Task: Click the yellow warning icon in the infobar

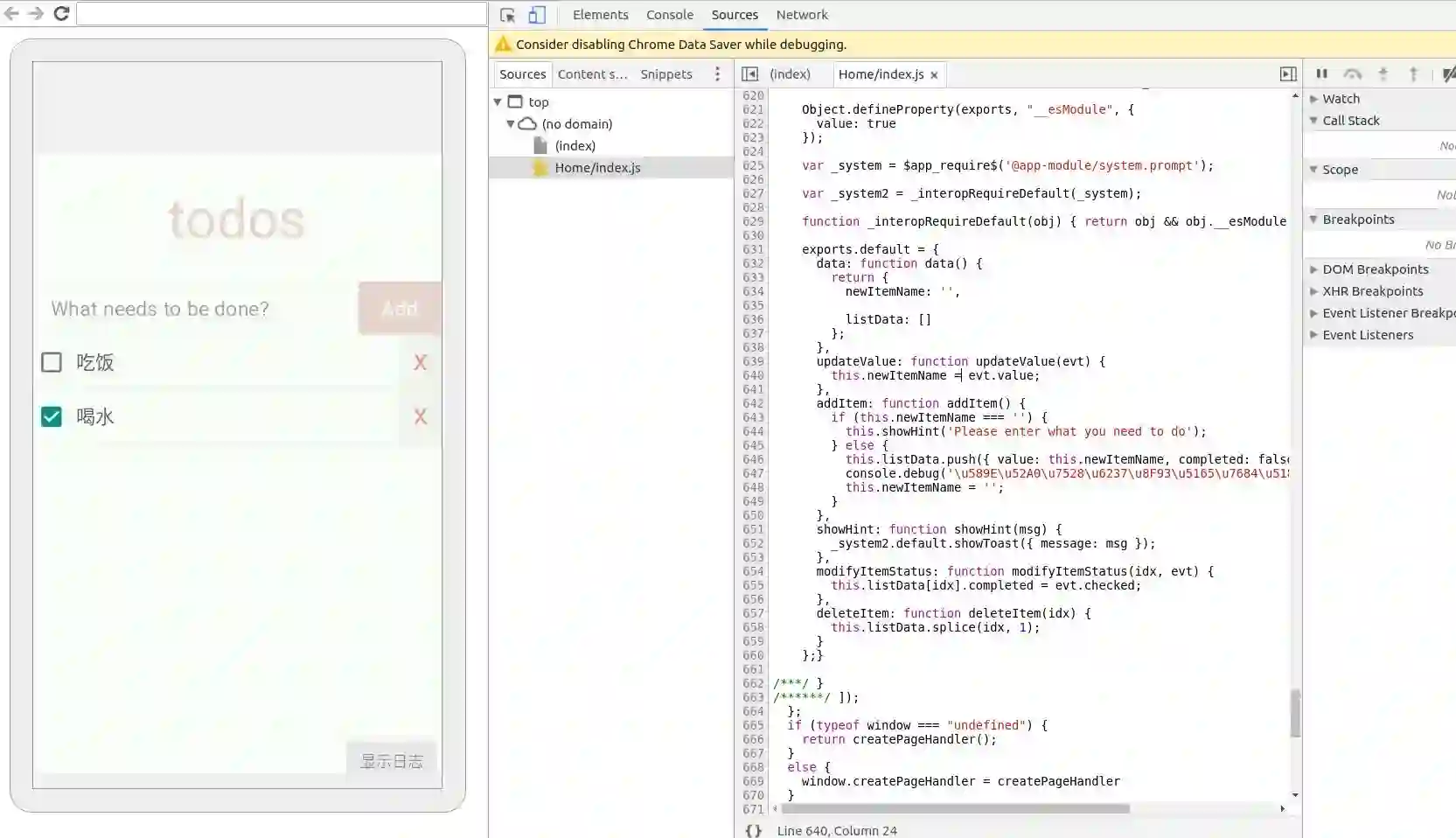Action: click(503, 44)
